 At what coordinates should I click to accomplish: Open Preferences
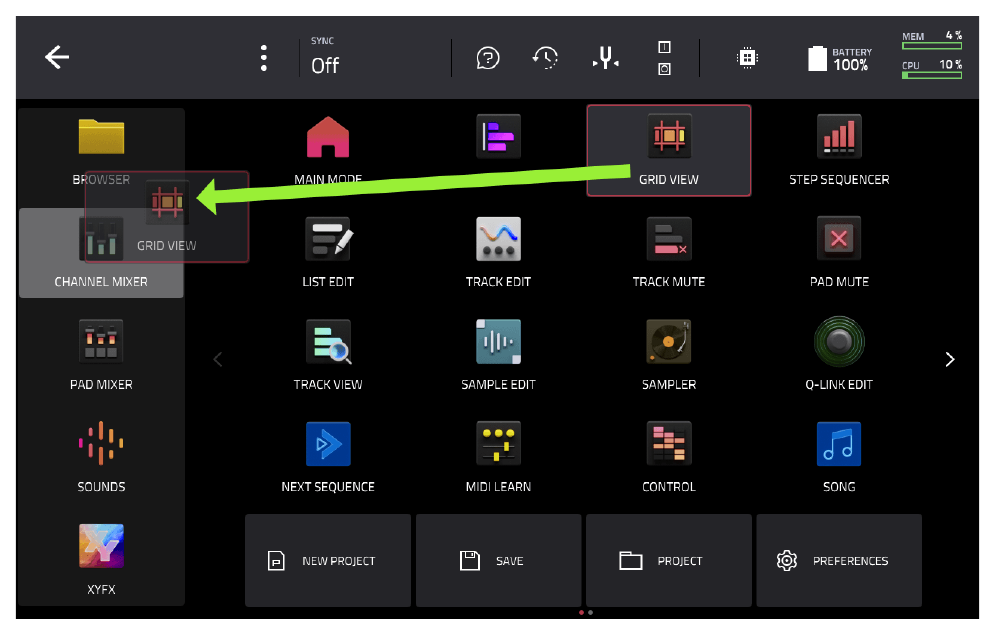838,560
